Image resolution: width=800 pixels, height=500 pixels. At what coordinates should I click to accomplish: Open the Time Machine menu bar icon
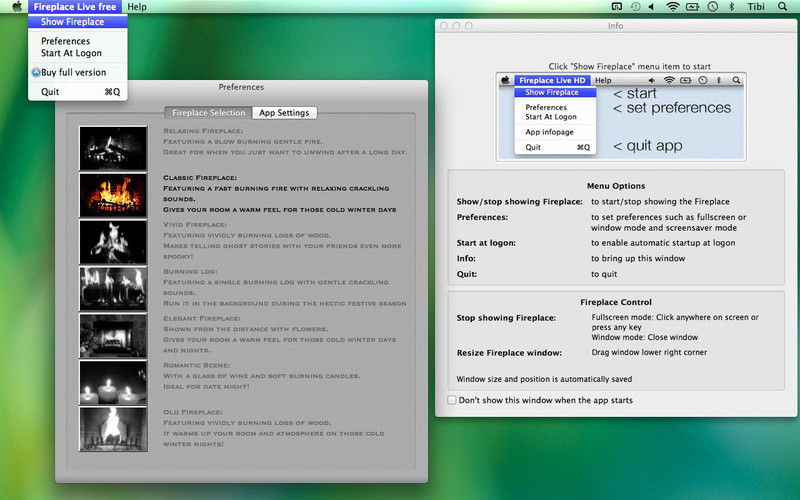pos(635,7)
